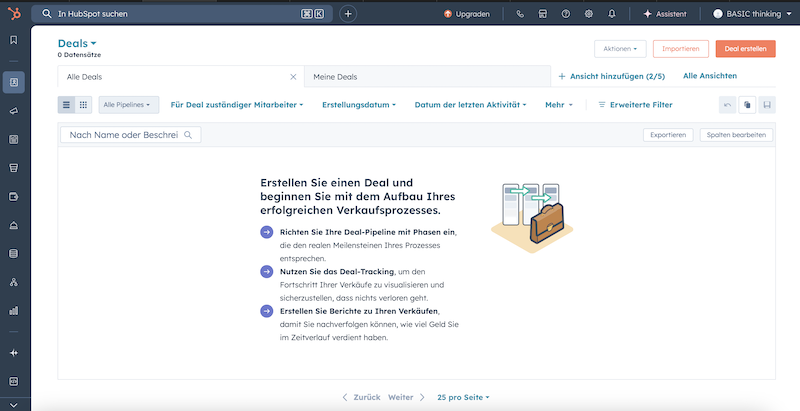Click the HubSpot sprocket logo
800x411 pixels.
[x=14, y=14]
